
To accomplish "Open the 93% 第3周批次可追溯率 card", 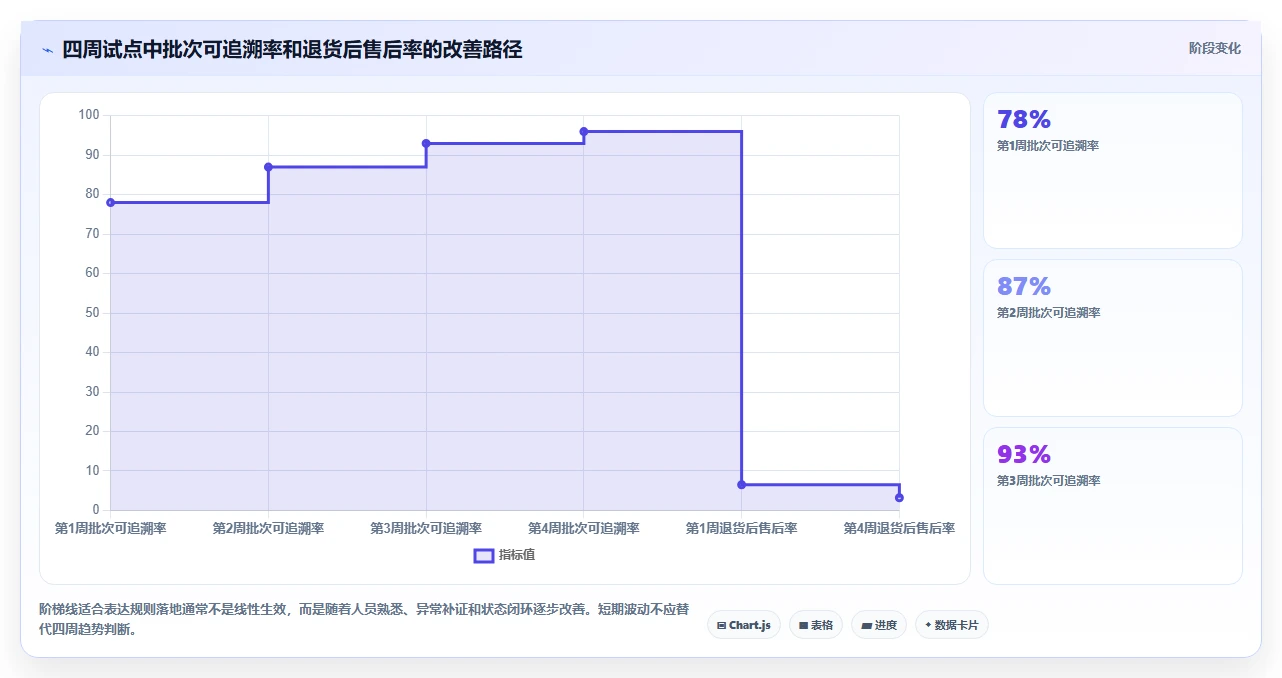I will (x=1113, y=506).
